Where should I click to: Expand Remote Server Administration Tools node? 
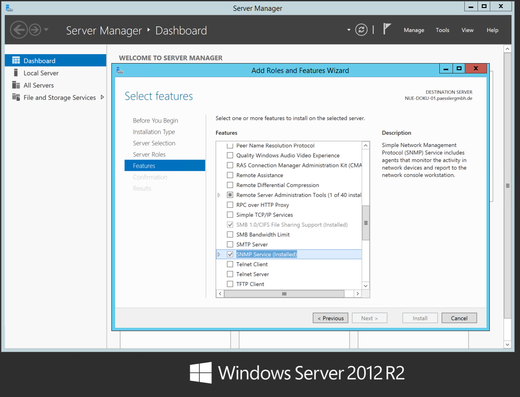pos(219,195)
